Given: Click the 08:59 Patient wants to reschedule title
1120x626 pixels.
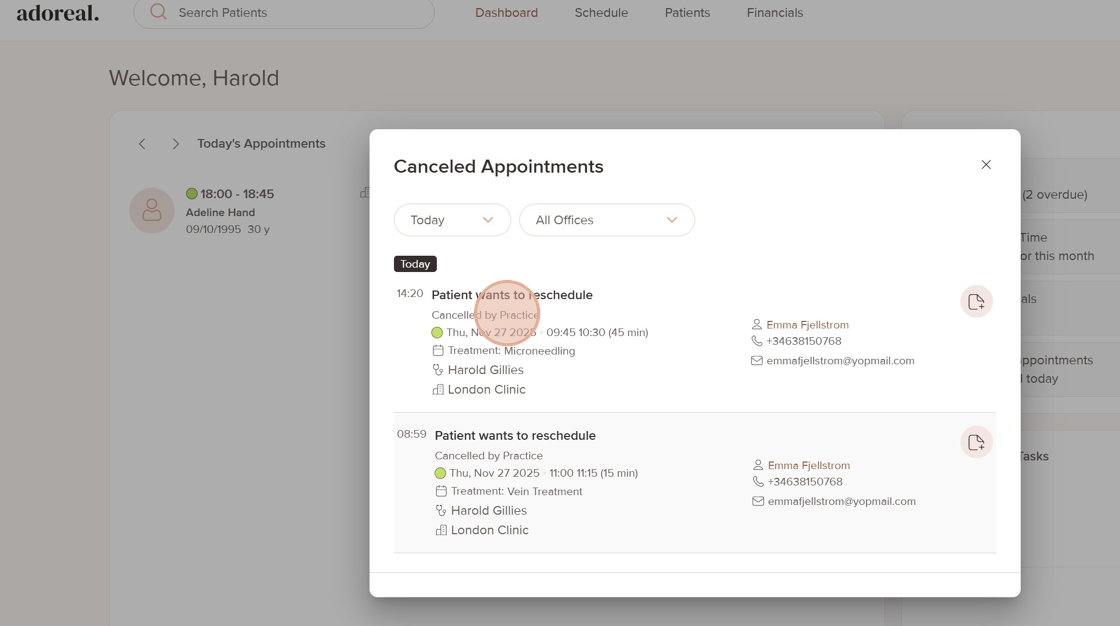Looking at the screenshot, I should click(515, 436).
